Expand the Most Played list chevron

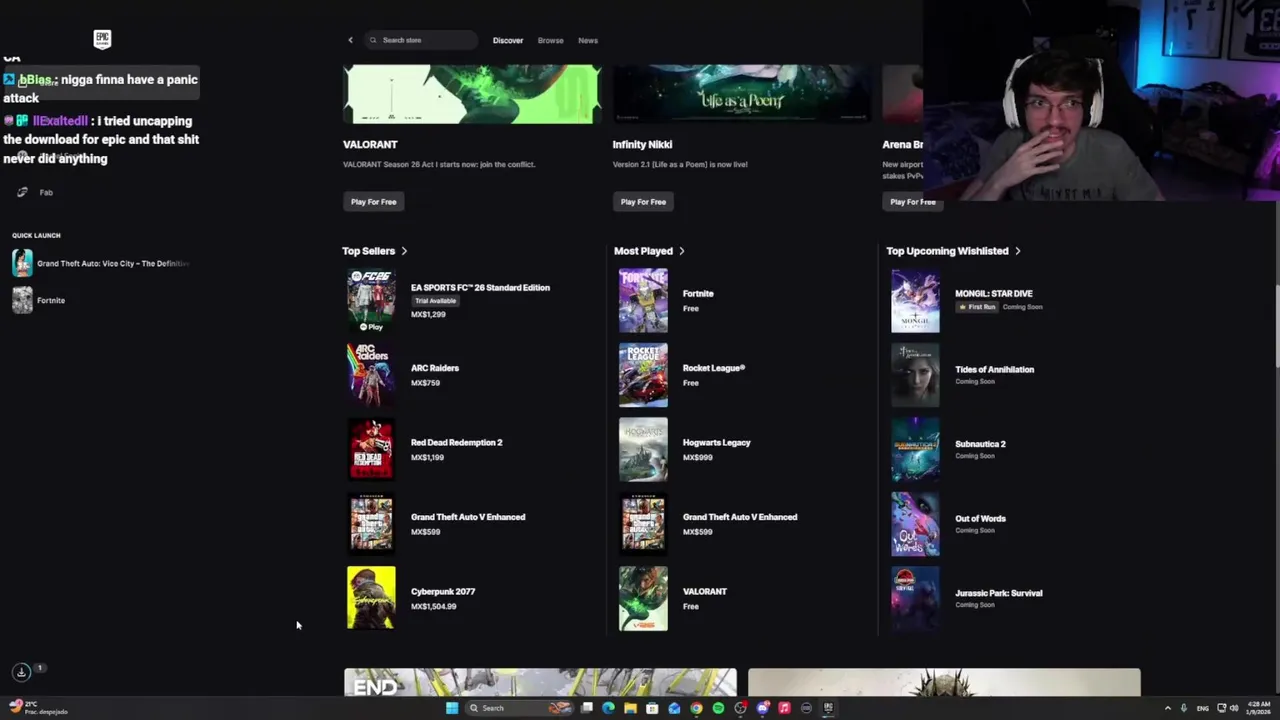point(682,251)
